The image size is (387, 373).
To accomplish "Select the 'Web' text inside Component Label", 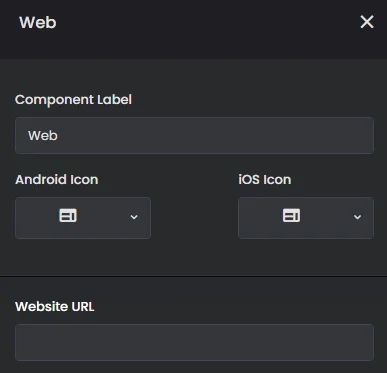I will [43, 135].
